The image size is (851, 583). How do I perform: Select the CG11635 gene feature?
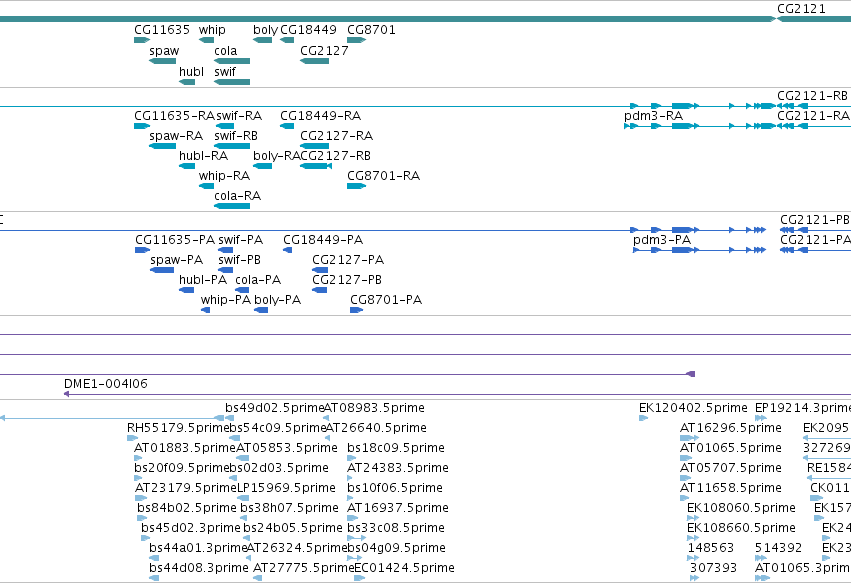[142, 40]
